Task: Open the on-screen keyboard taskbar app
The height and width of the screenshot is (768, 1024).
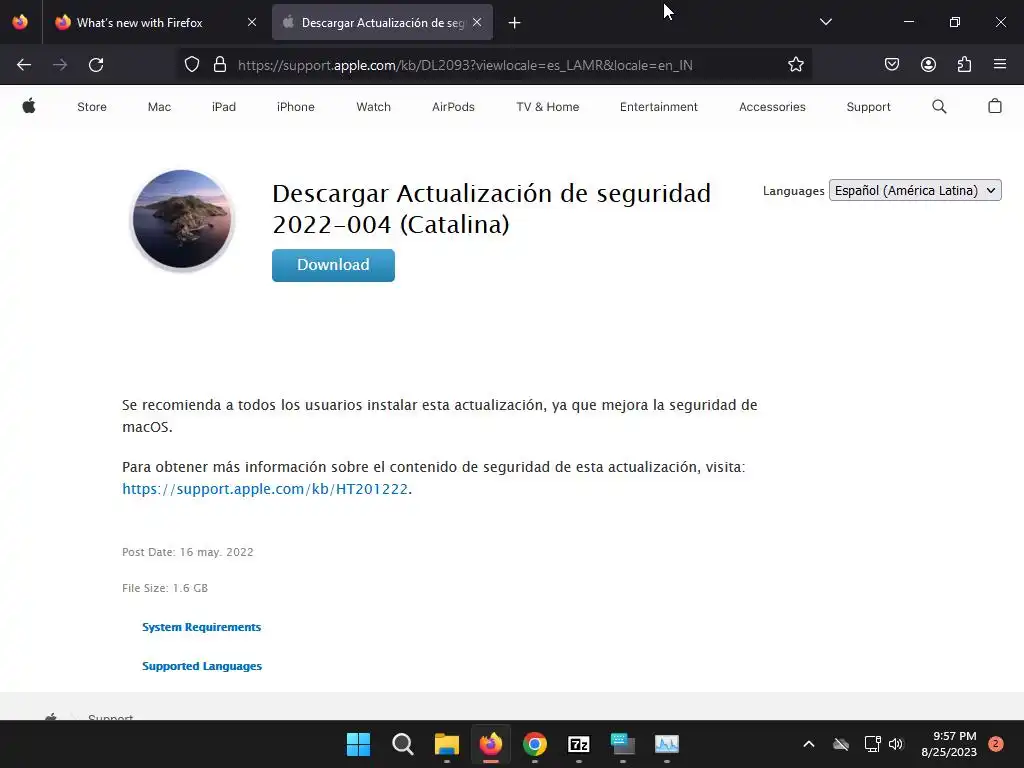Action: coord(622,744)
